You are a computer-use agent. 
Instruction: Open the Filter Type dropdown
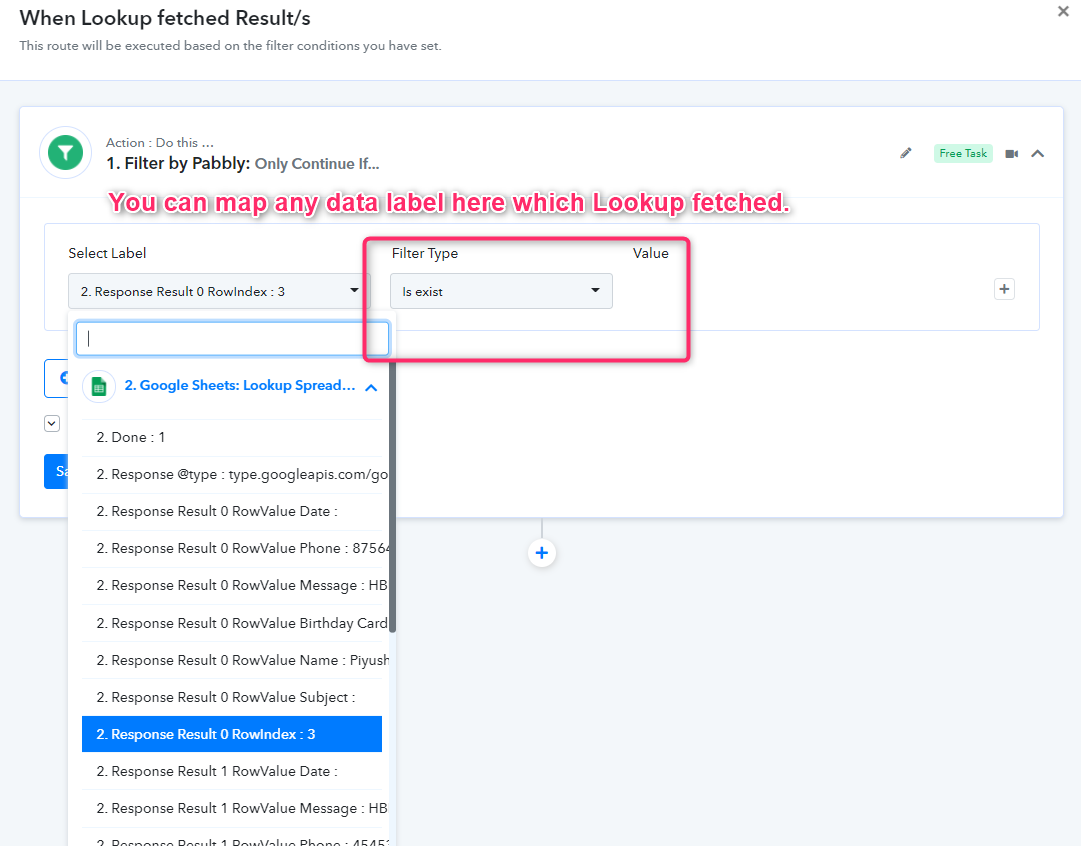(501, 291)
